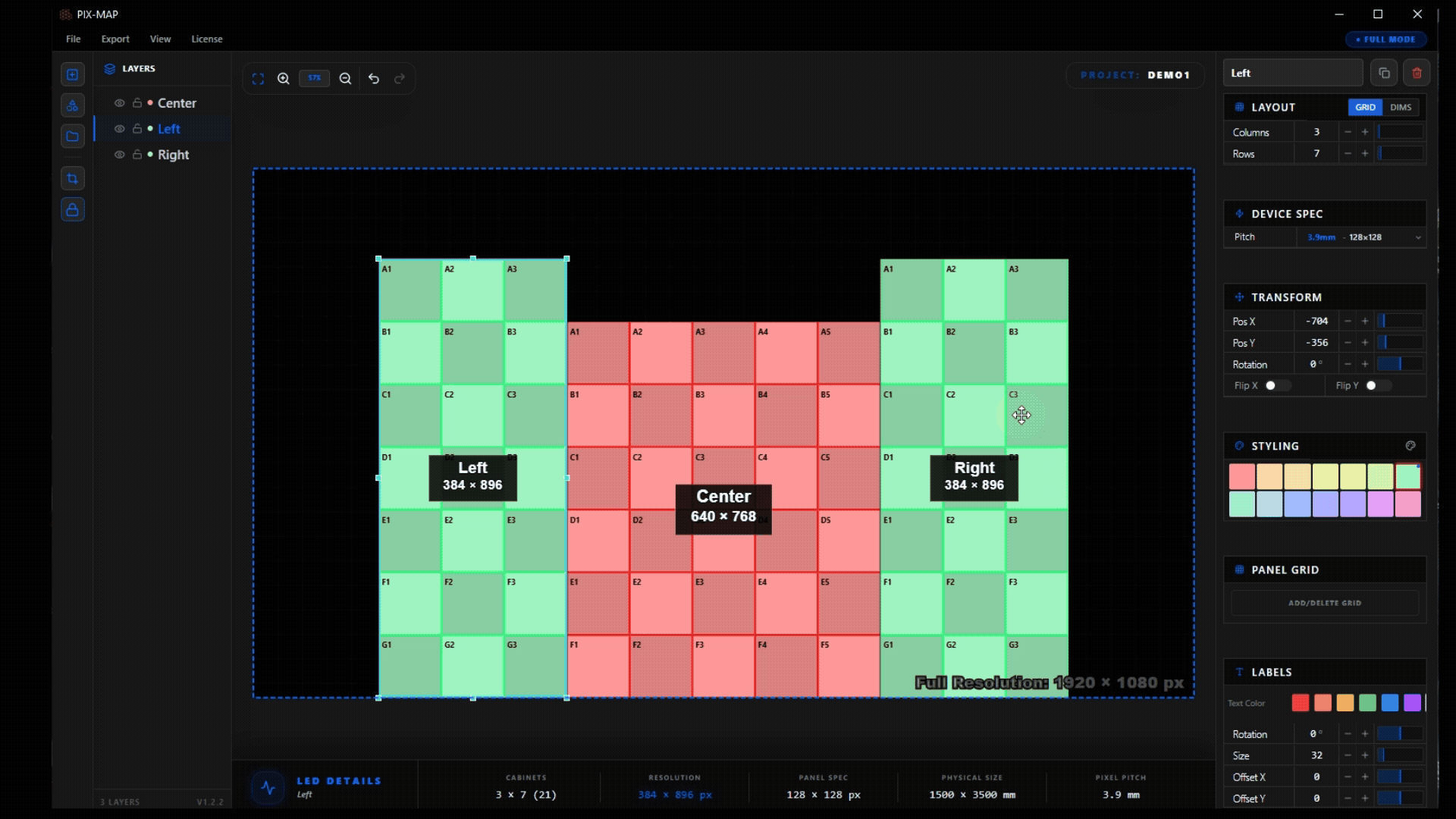
Task: Undo the last action
Action: [x=374, y=78]
